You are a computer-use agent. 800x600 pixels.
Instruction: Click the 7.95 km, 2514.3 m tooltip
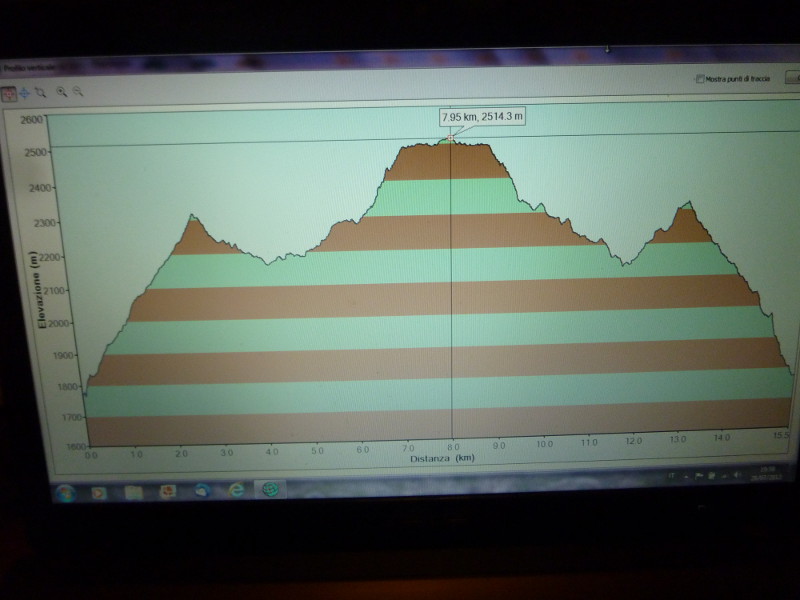[482, 117]
